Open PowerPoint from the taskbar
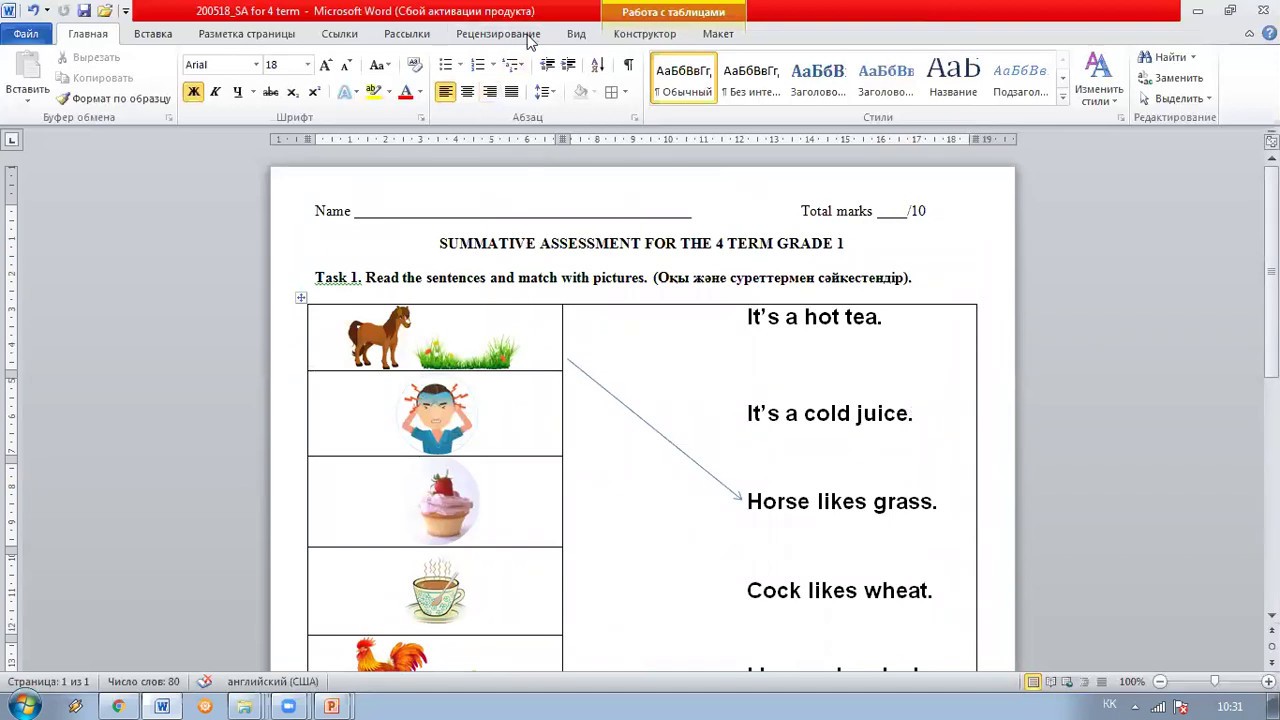 331,707
